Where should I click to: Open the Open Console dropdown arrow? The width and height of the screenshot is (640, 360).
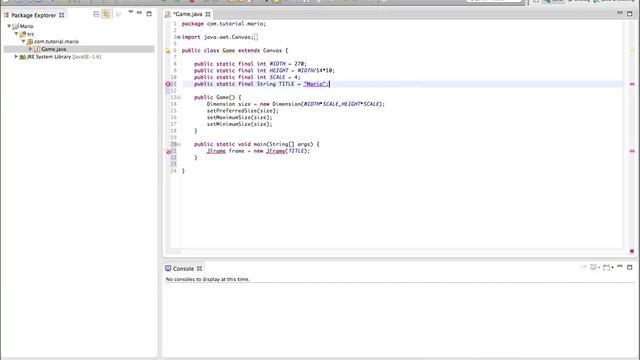[x=612, y=268]
